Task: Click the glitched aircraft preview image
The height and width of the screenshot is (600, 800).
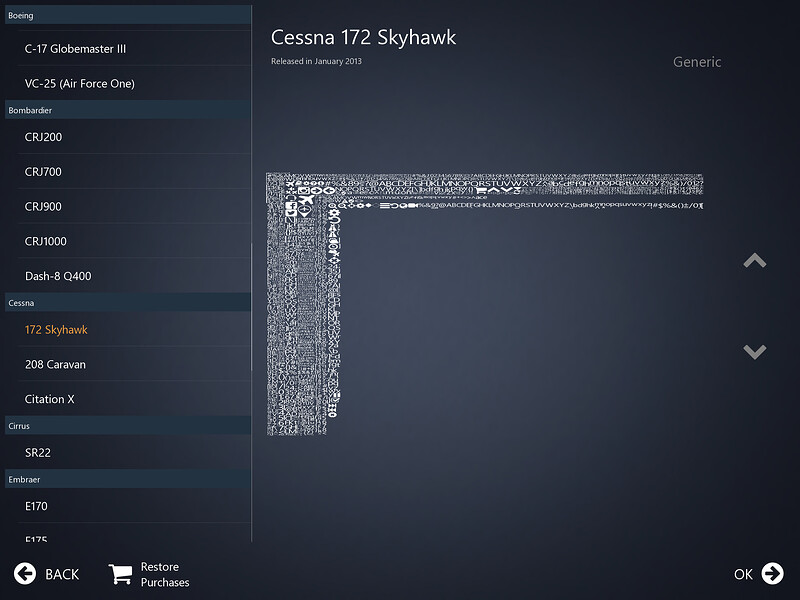Action: tap(485, 304)
